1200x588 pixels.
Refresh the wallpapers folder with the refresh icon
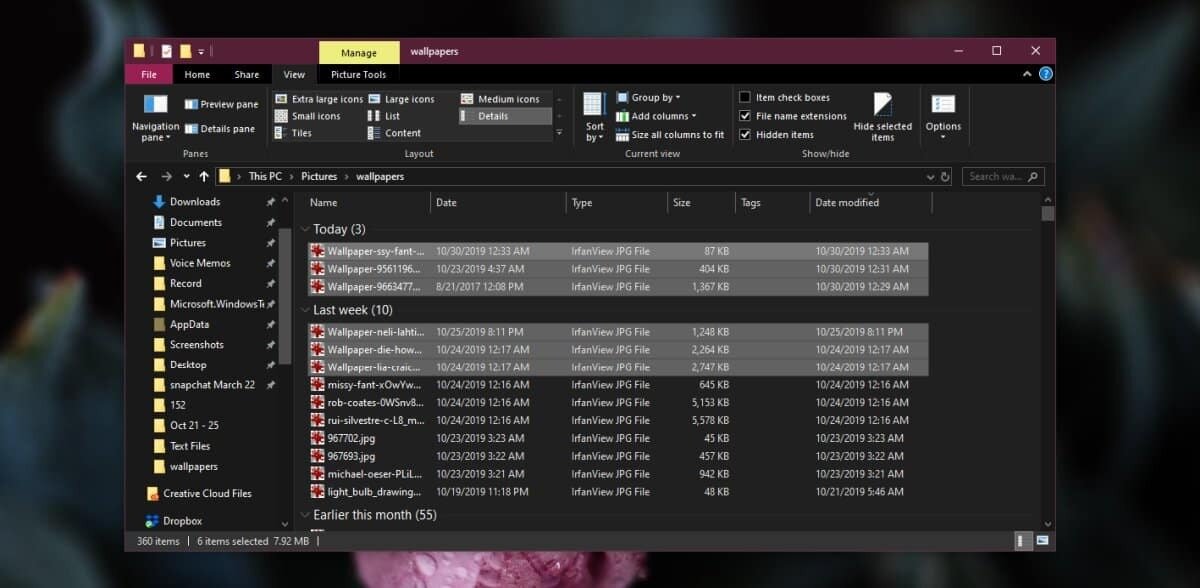(x=946, y=176)
